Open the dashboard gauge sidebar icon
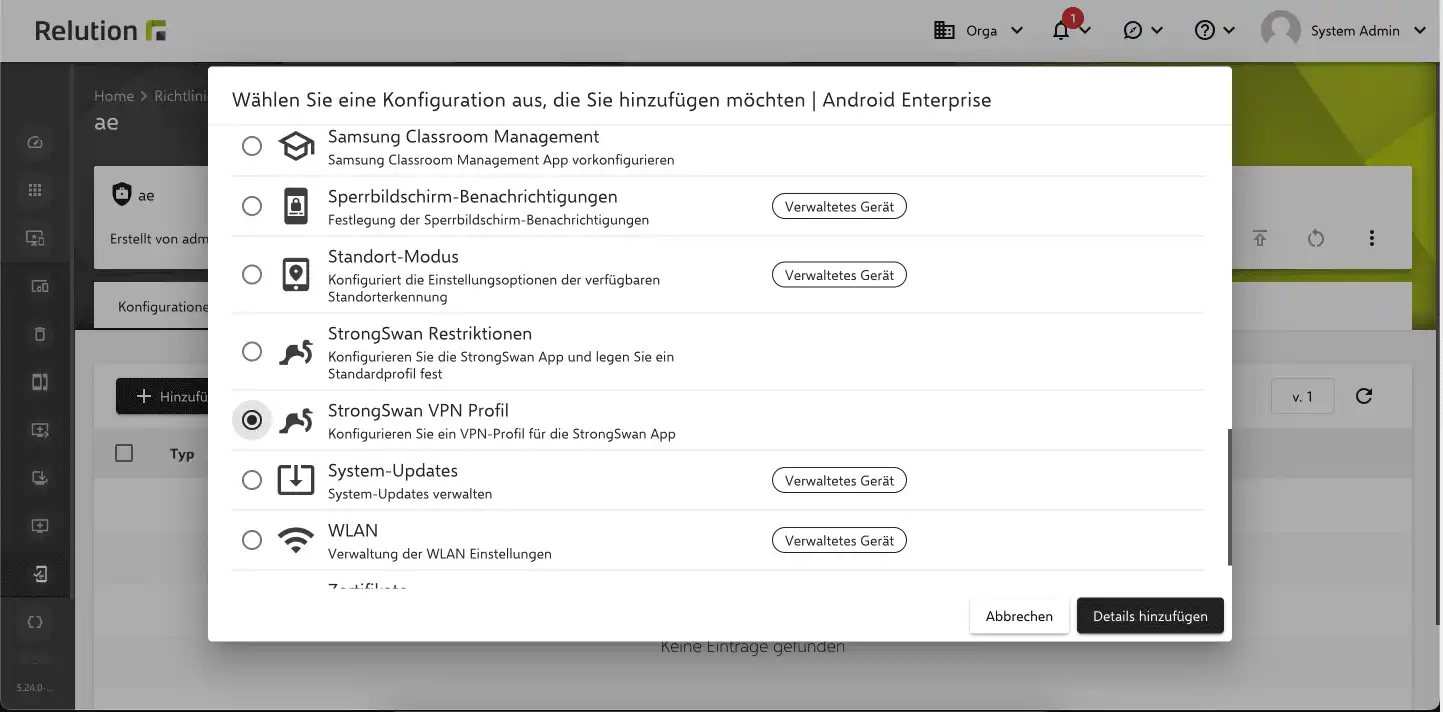 click(x=36, y=143)
